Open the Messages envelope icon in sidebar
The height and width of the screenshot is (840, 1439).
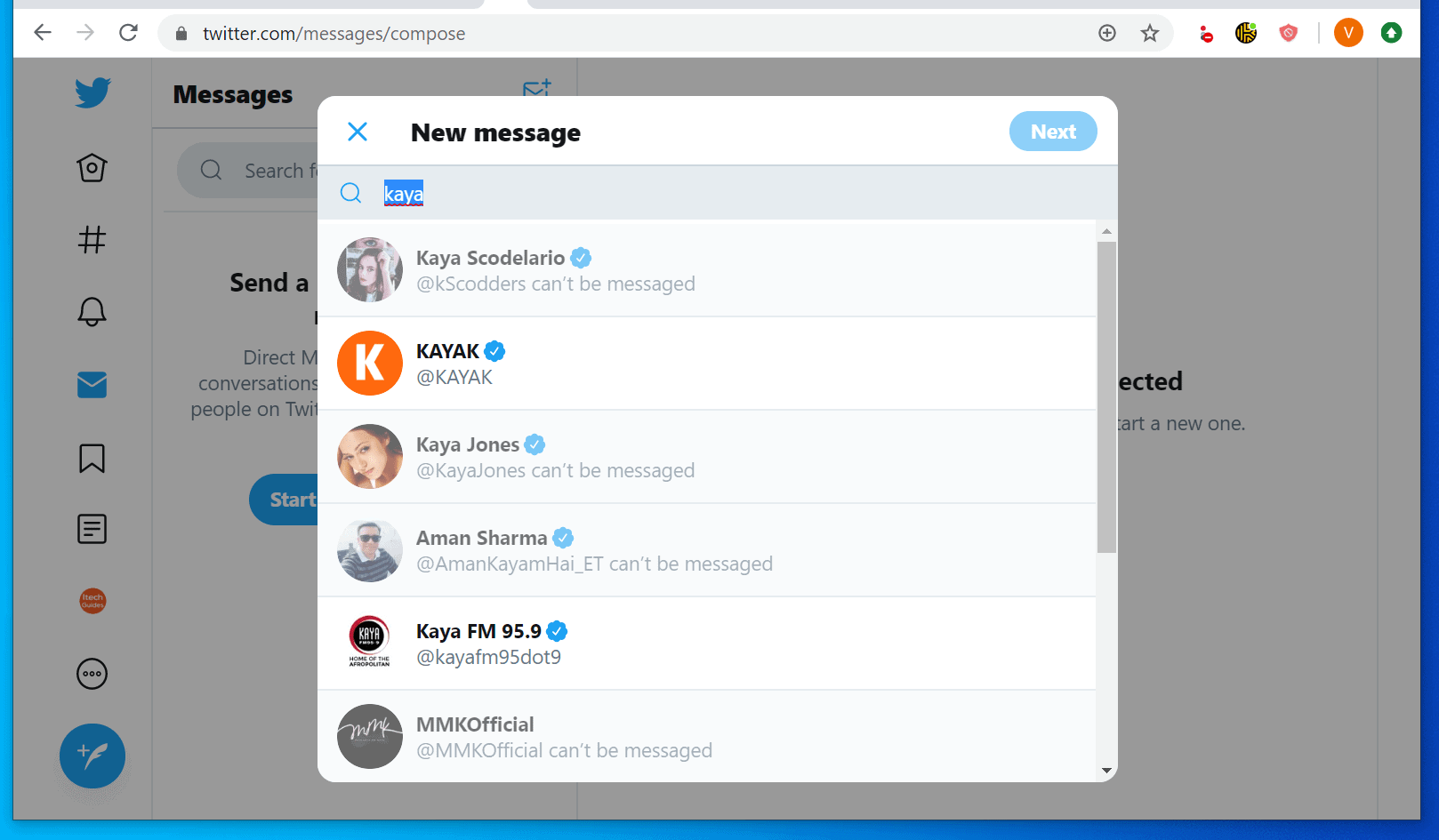[x=92, y=385]
